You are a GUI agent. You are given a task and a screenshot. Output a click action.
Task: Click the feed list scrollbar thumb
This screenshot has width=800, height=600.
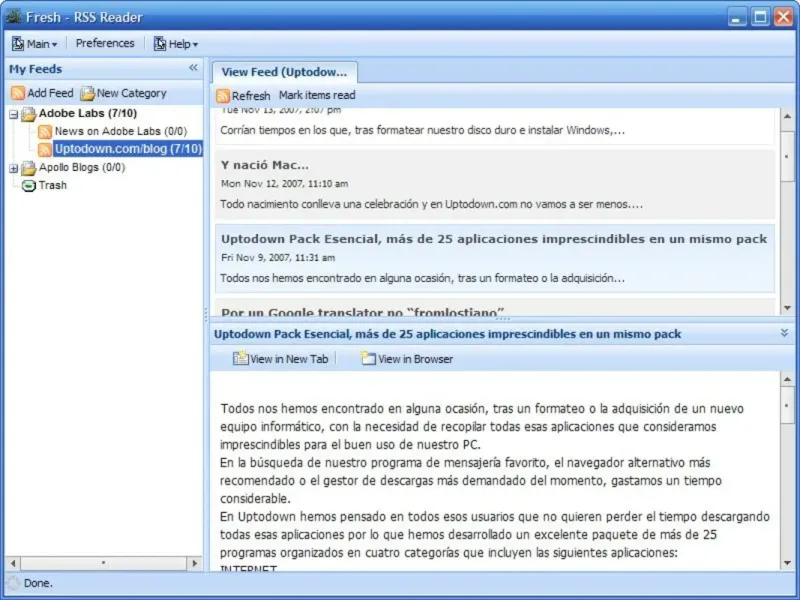(x=787, y=156)
